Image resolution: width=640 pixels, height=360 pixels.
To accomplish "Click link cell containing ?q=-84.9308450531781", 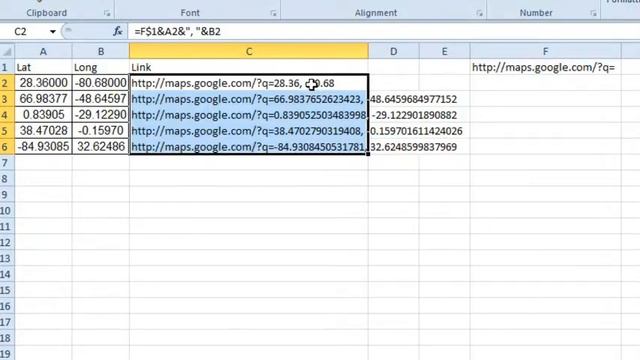I will 249,147.
